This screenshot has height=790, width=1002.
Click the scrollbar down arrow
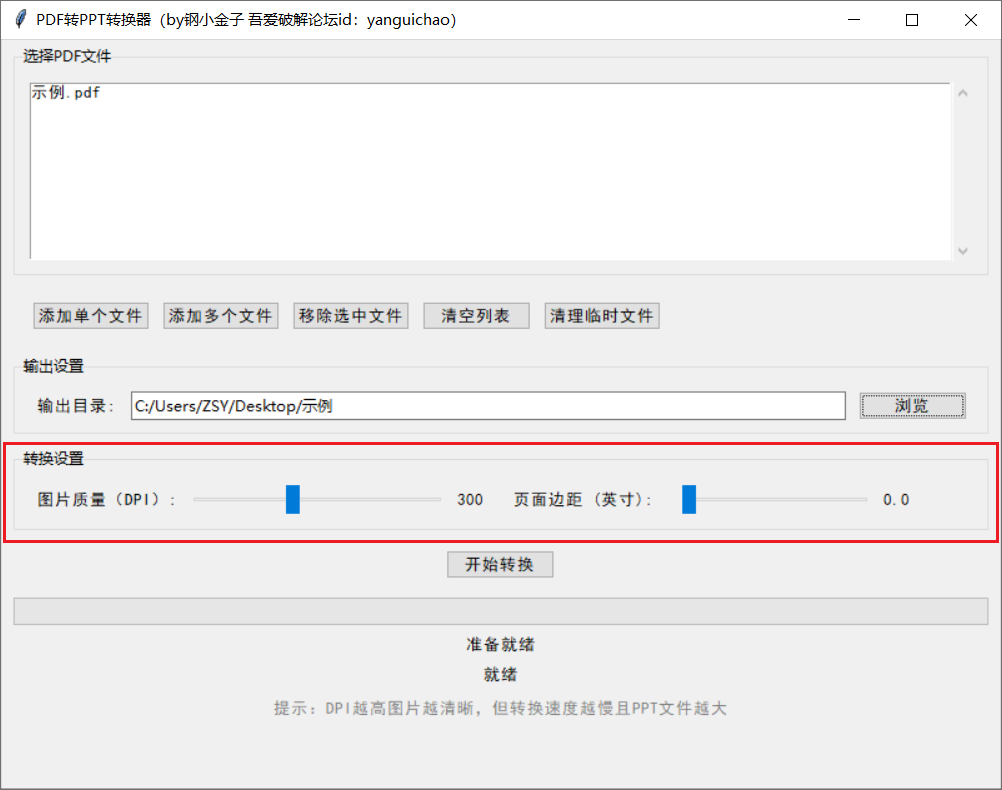click(x=962, y=251)
